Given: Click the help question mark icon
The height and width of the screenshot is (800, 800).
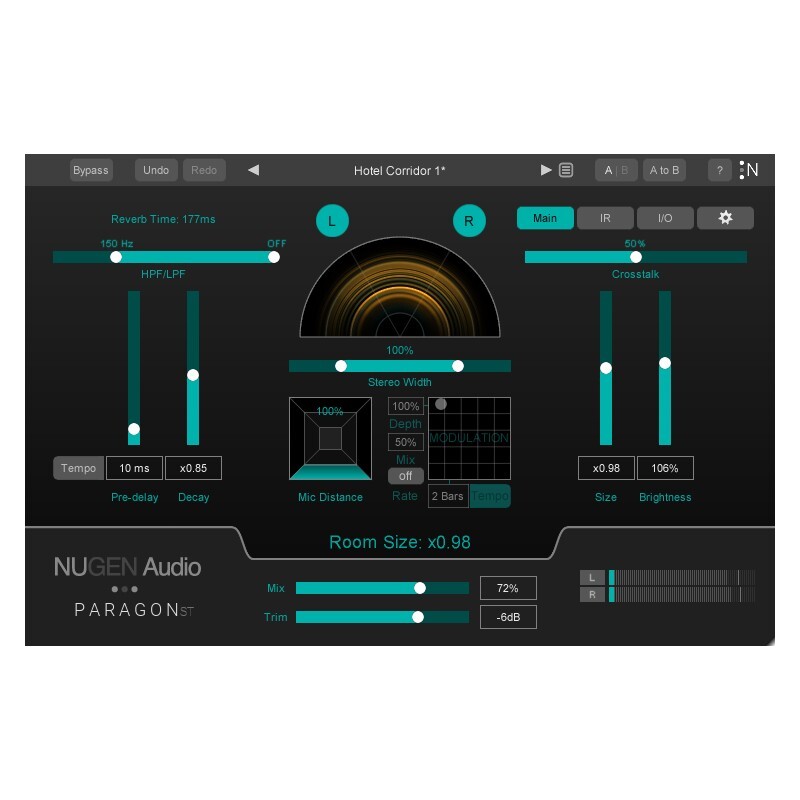Looking at the screenshot, I should [x=719, y=170].
